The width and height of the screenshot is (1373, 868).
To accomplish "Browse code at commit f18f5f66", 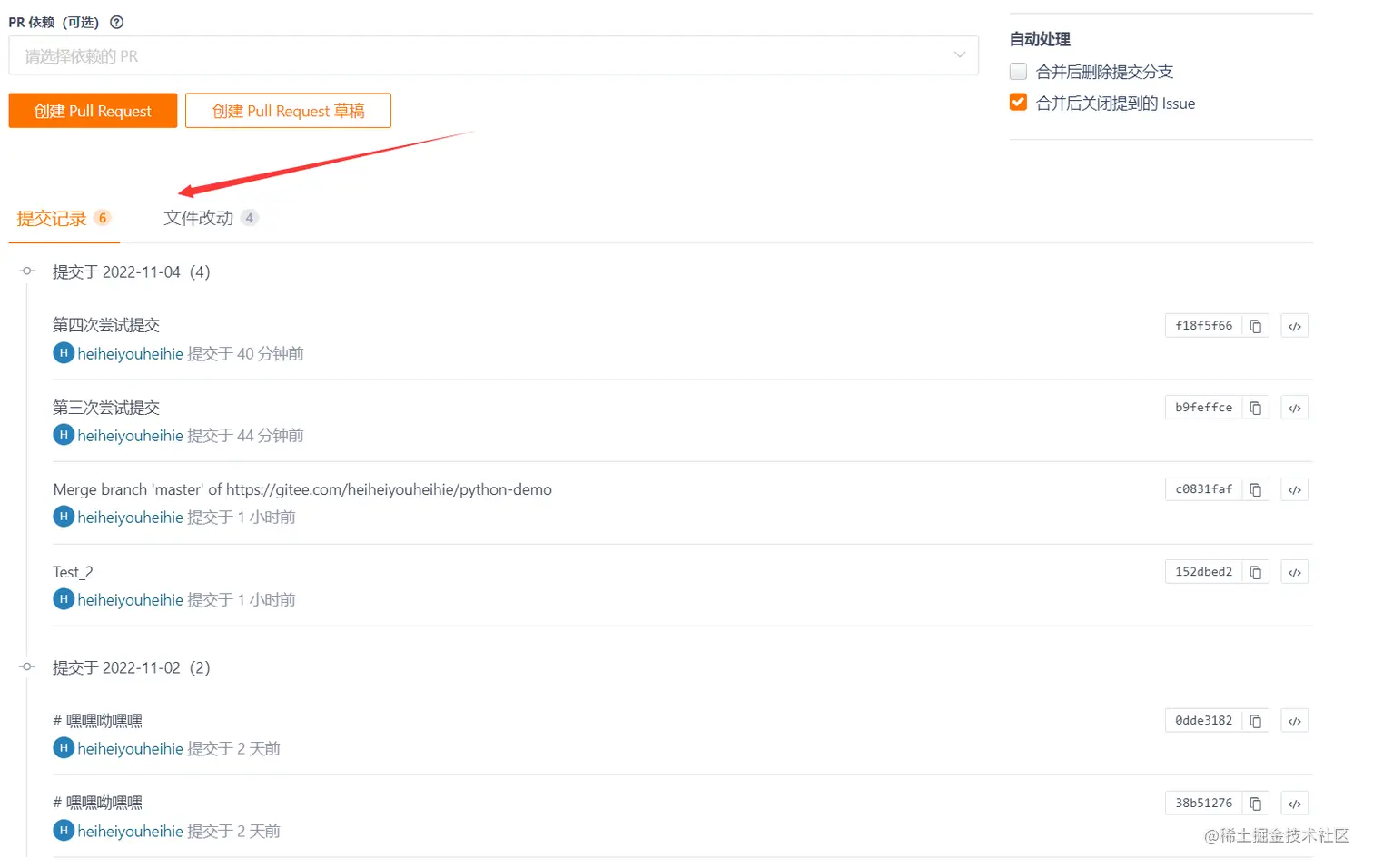I will coord(1294,326).
